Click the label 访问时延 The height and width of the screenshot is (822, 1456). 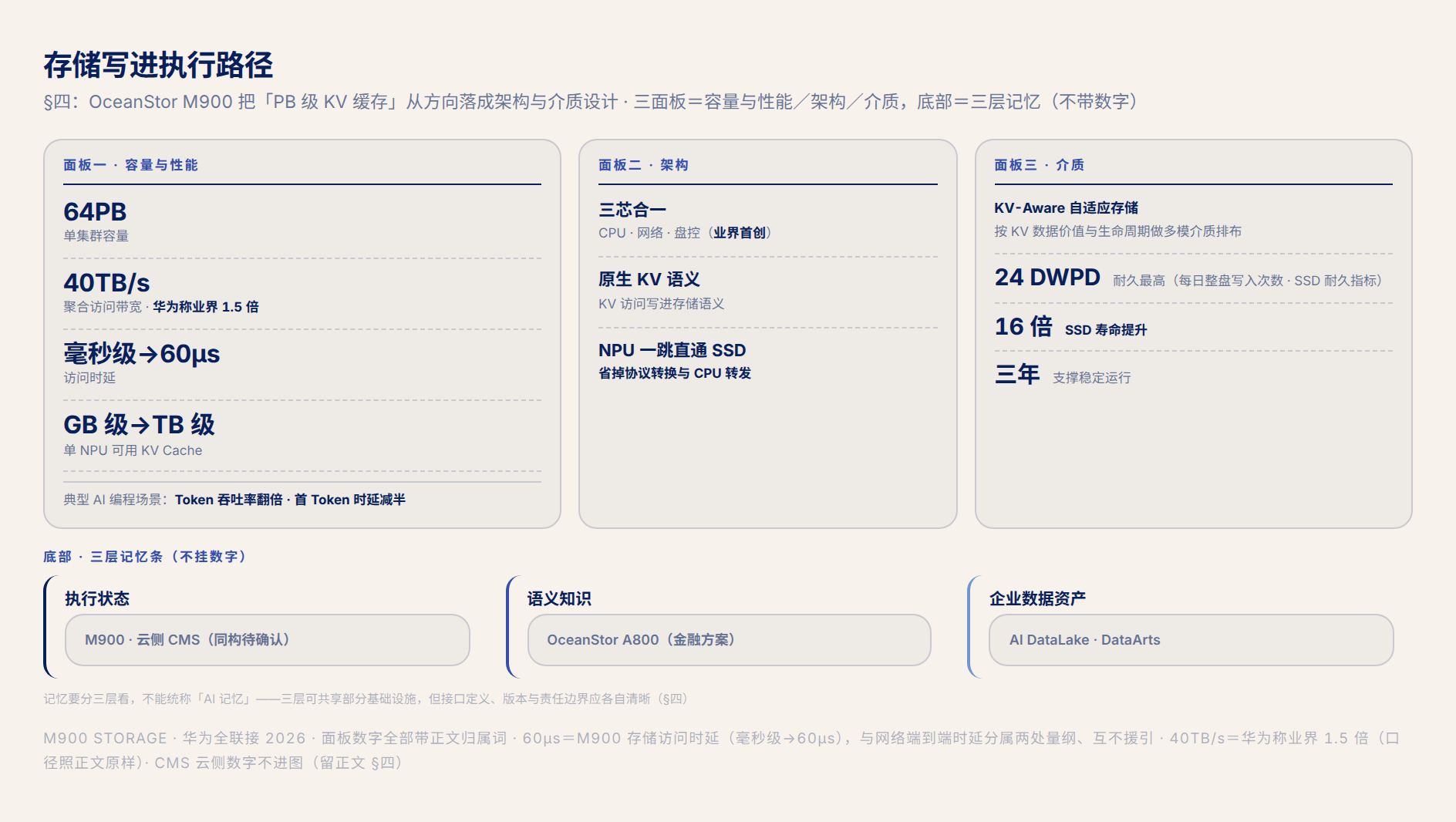click(x=89, y=378)
